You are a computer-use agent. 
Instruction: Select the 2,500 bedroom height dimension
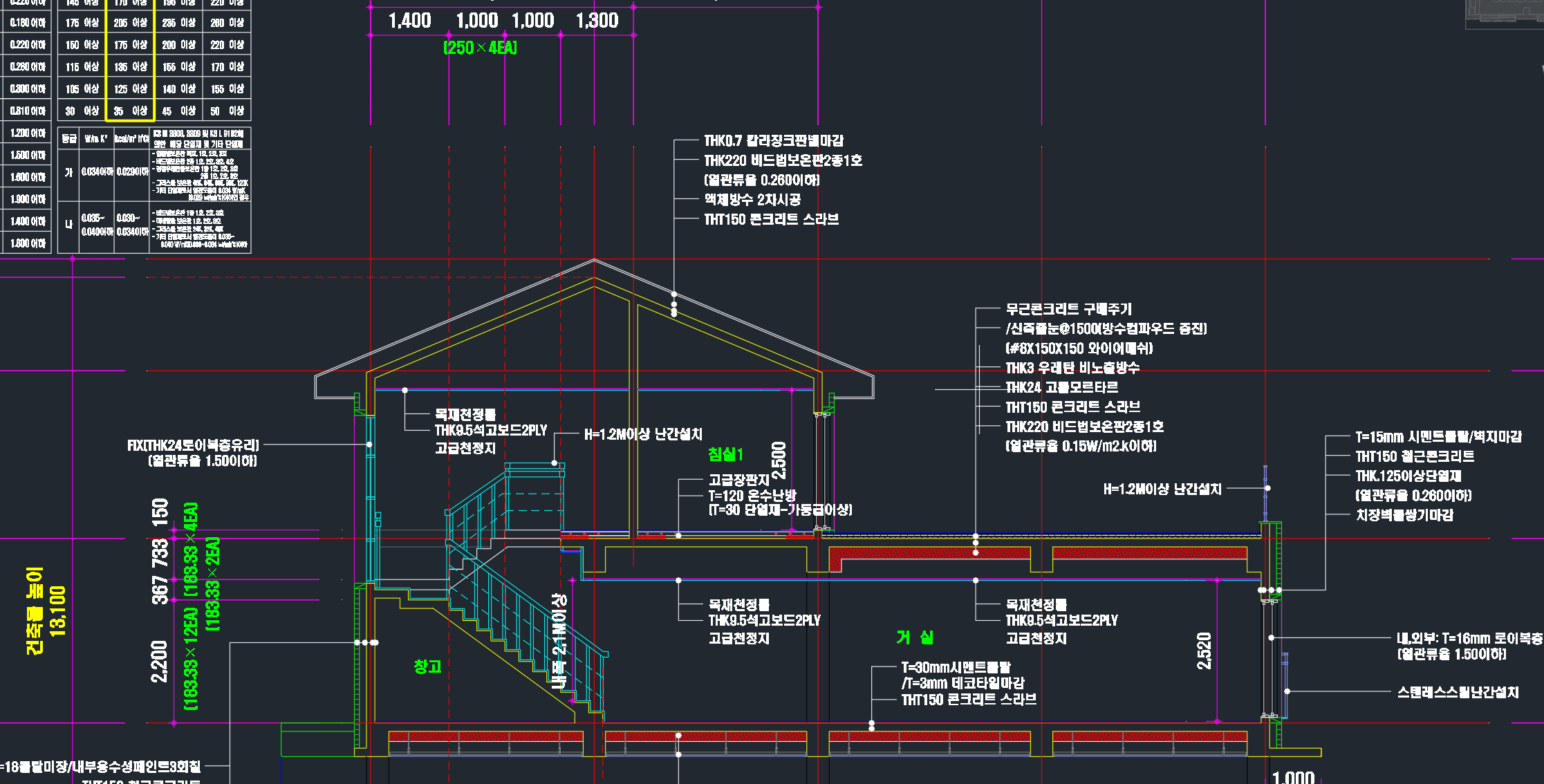779,460
